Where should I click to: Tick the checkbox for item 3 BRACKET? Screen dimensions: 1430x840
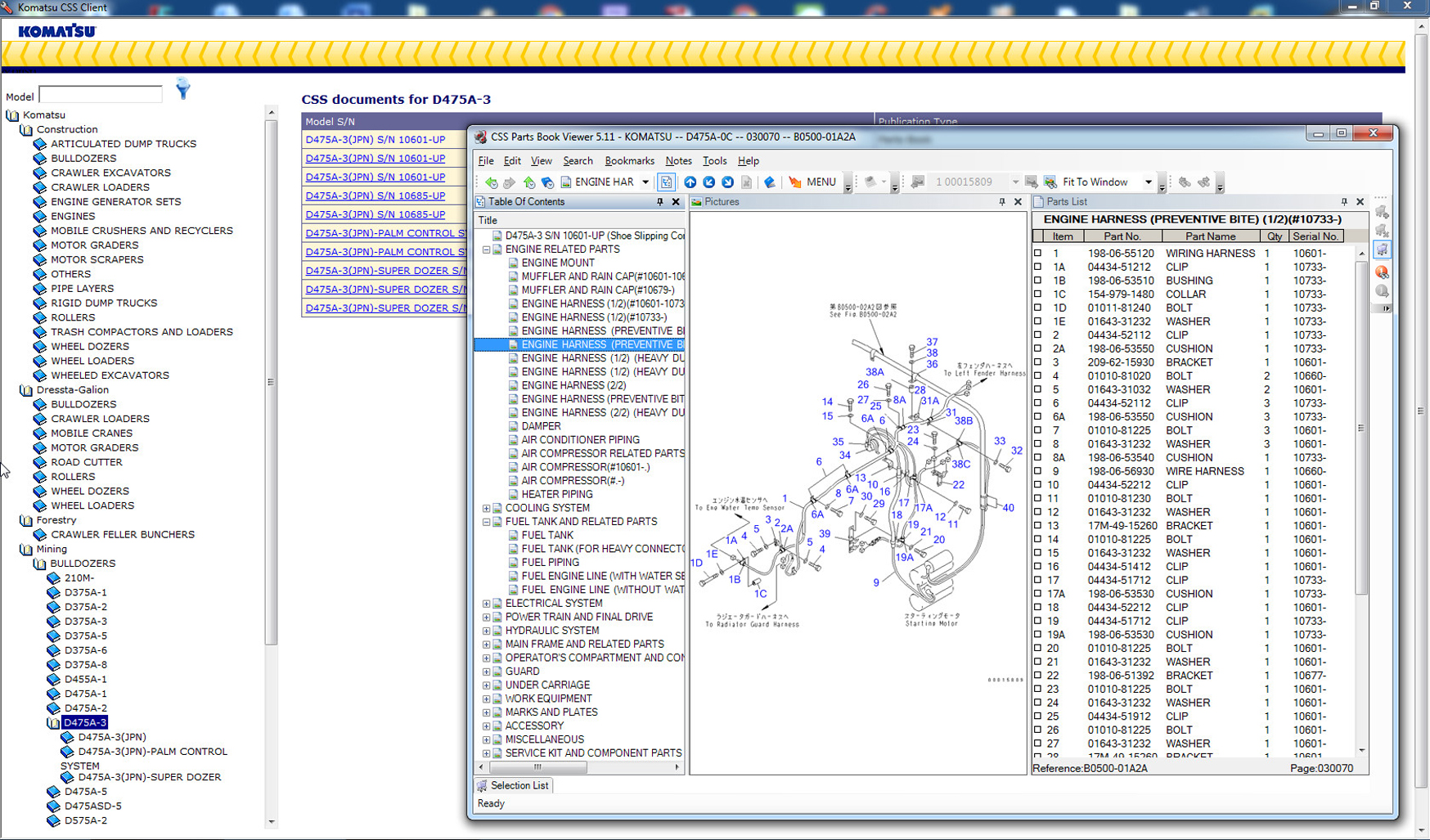[1038, 362]
